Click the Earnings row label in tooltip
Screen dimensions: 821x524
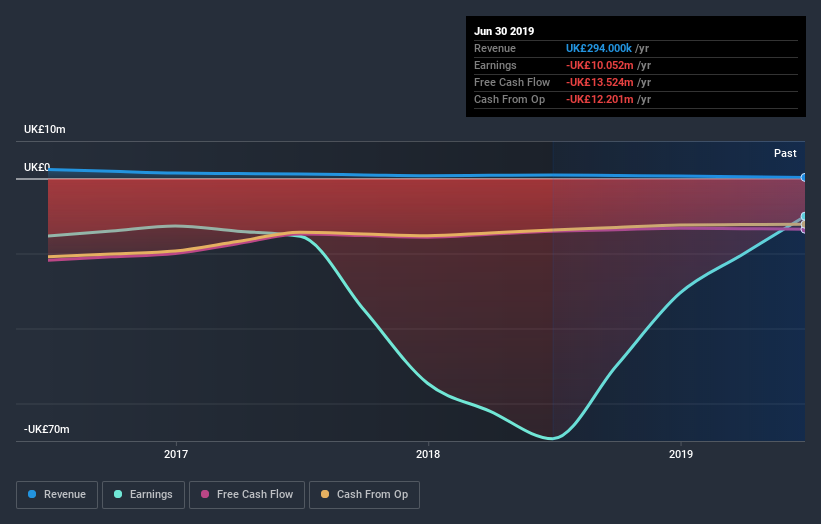495,65
